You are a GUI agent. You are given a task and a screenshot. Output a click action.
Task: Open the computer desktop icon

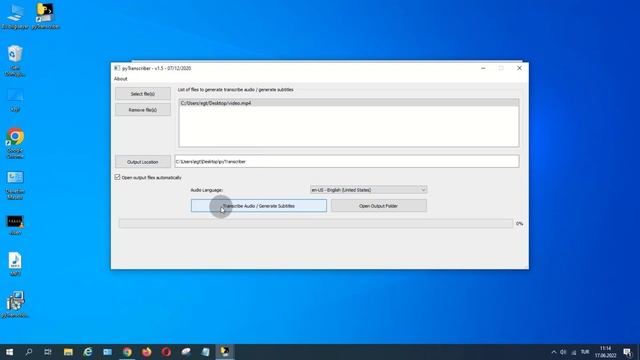coord(15,16)
